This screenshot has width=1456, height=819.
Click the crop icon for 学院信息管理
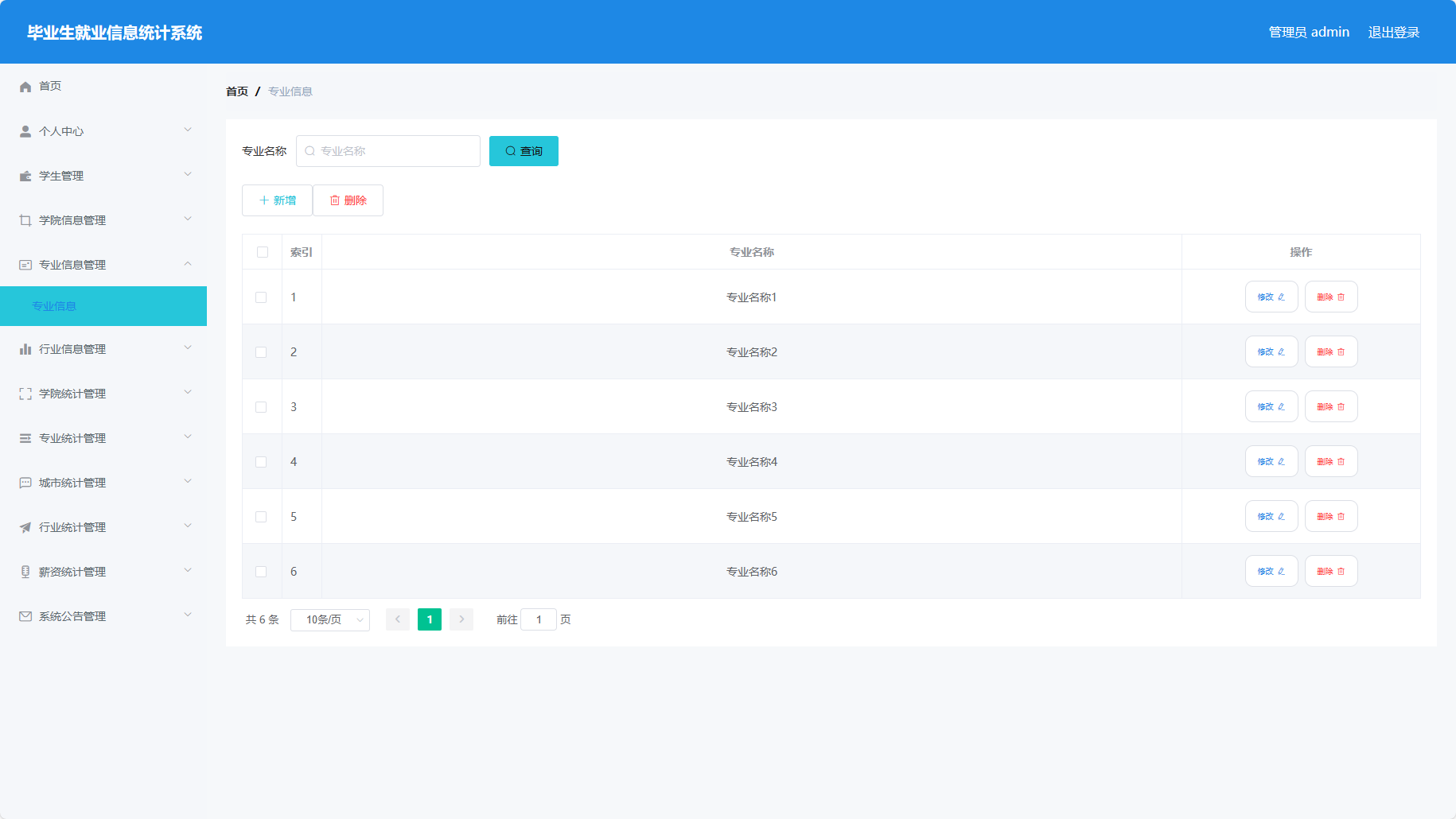pyautogui.click(x=25, y=220)
